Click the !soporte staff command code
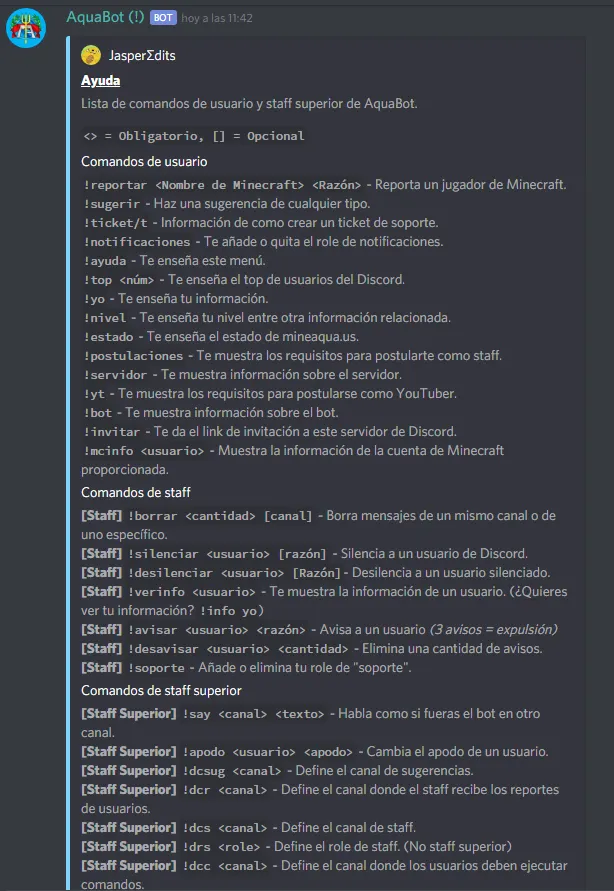Image resolution: width=614 pixels, height=891 pixels. click(157, 667)
